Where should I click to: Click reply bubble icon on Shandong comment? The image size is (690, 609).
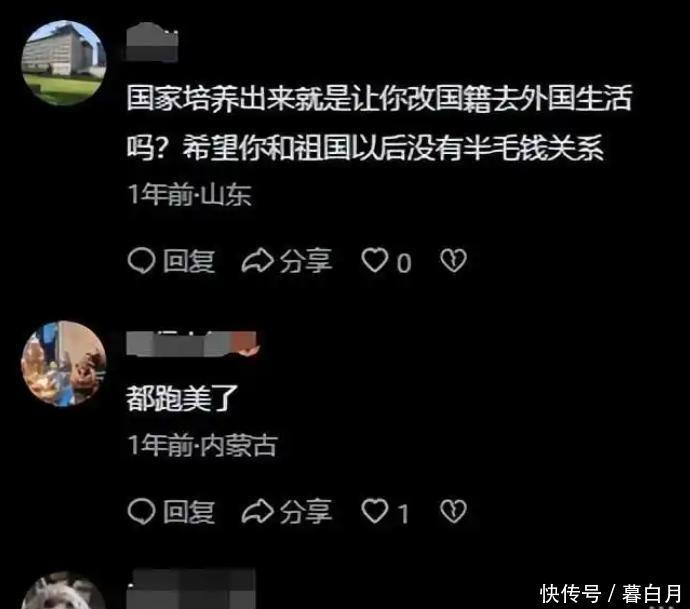tap(141, 260)
